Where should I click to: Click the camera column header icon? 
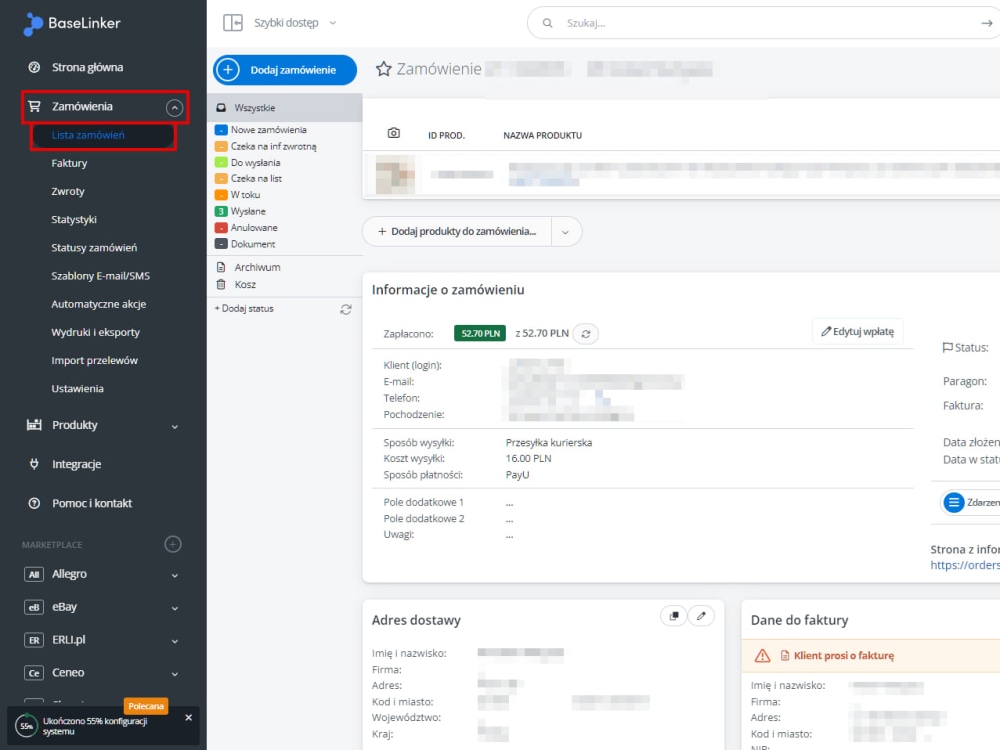(393, 133)
